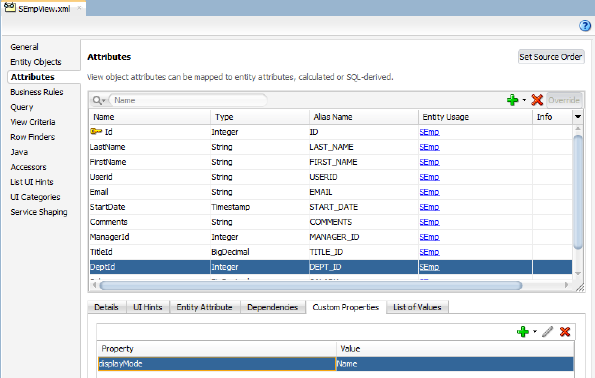Open the Business Rules section
The image size is (595, 378).
pyautogui.click(x=37, y=92)
